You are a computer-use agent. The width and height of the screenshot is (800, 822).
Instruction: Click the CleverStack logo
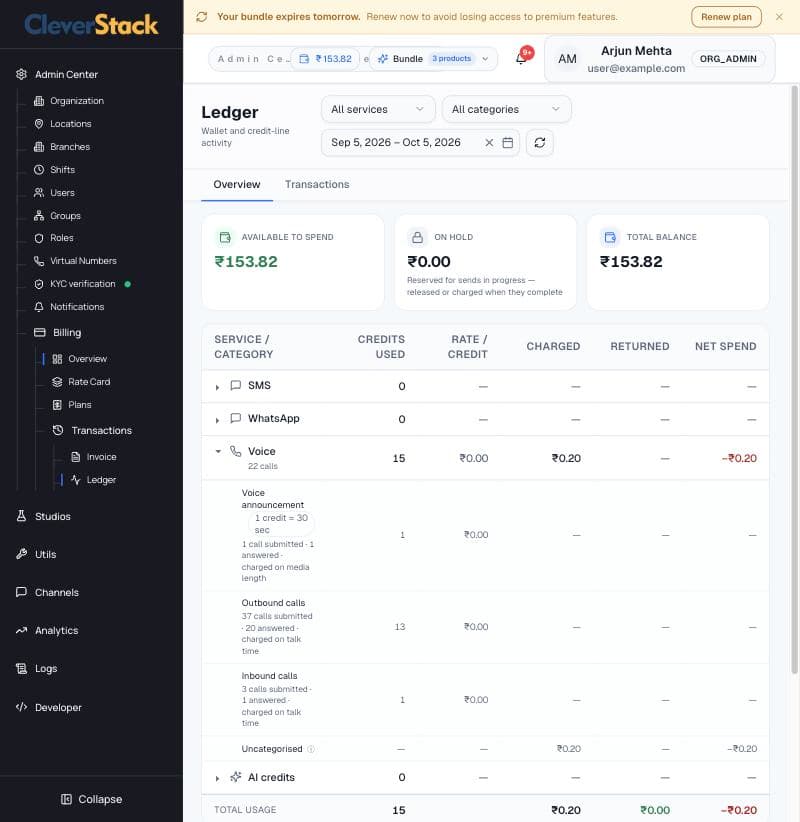pyautogui.click(x=91, y=25)
